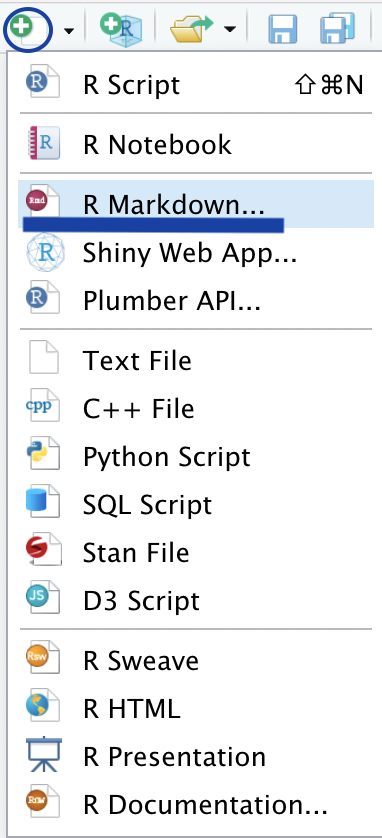Click the Shiny Web App sphere icon

click(45, 253)
